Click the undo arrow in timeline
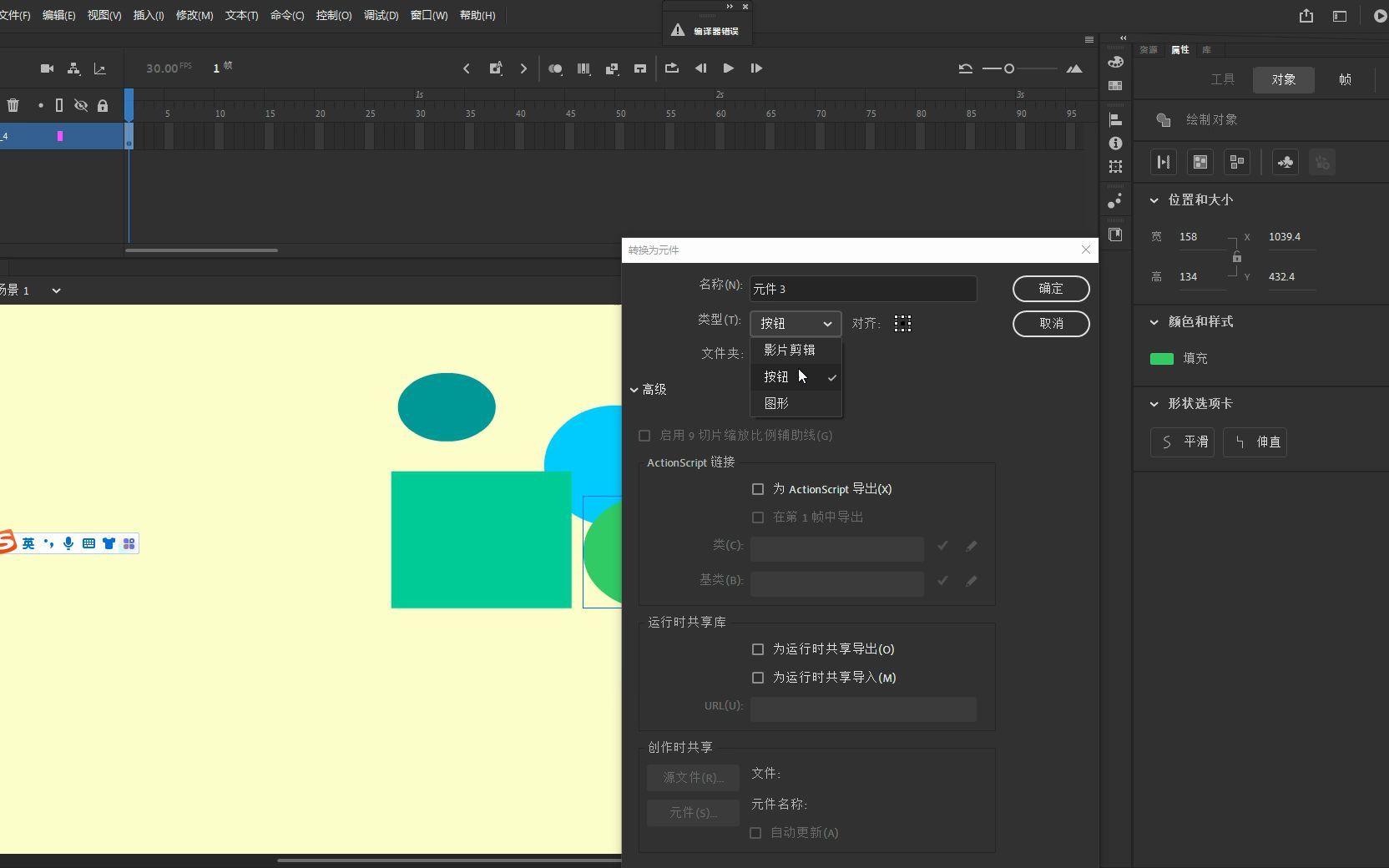The width and height of the screenshot is (1389, 868). [x=965, y=68]
